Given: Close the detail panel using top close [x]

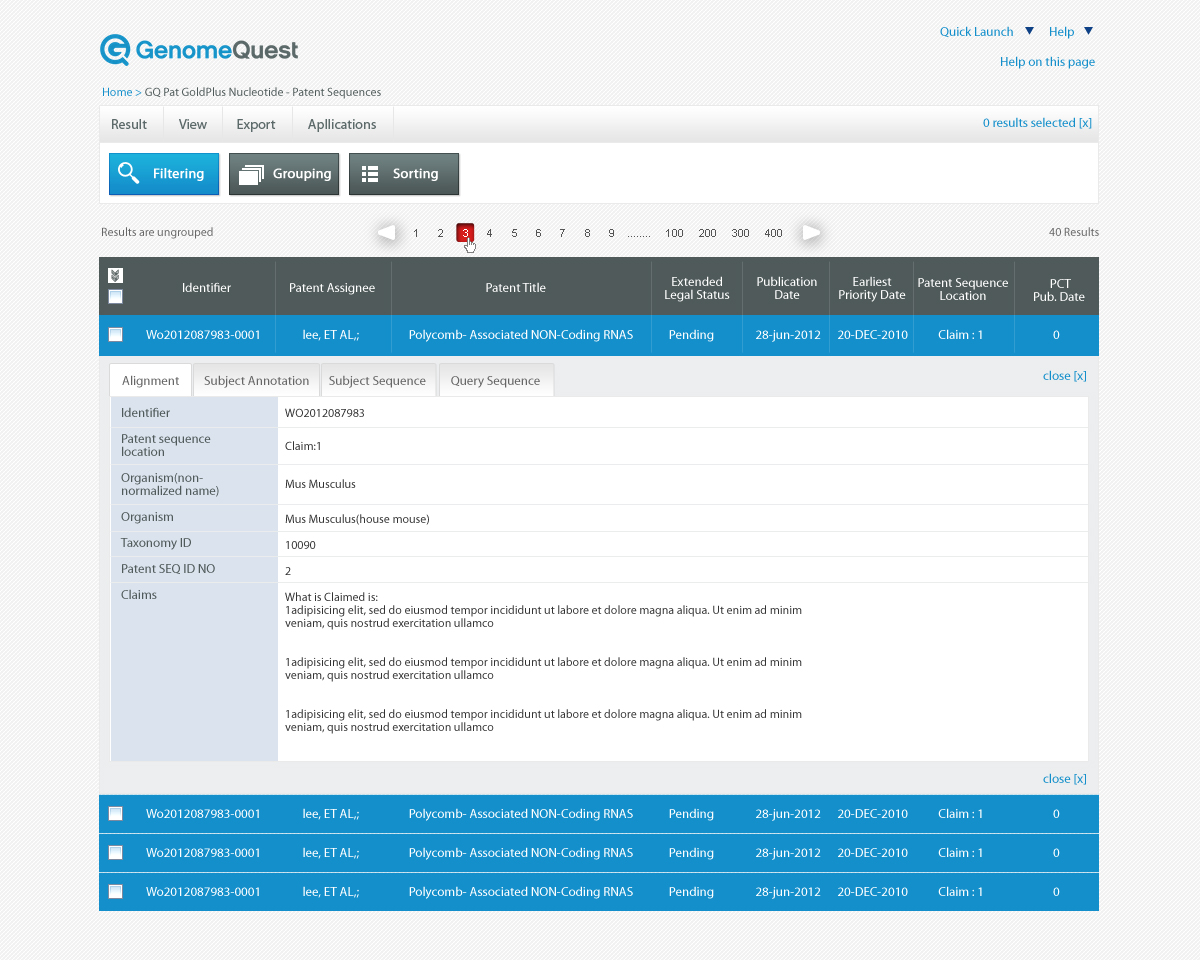Looking at the screenshot, I should [x=1064, y=376].
